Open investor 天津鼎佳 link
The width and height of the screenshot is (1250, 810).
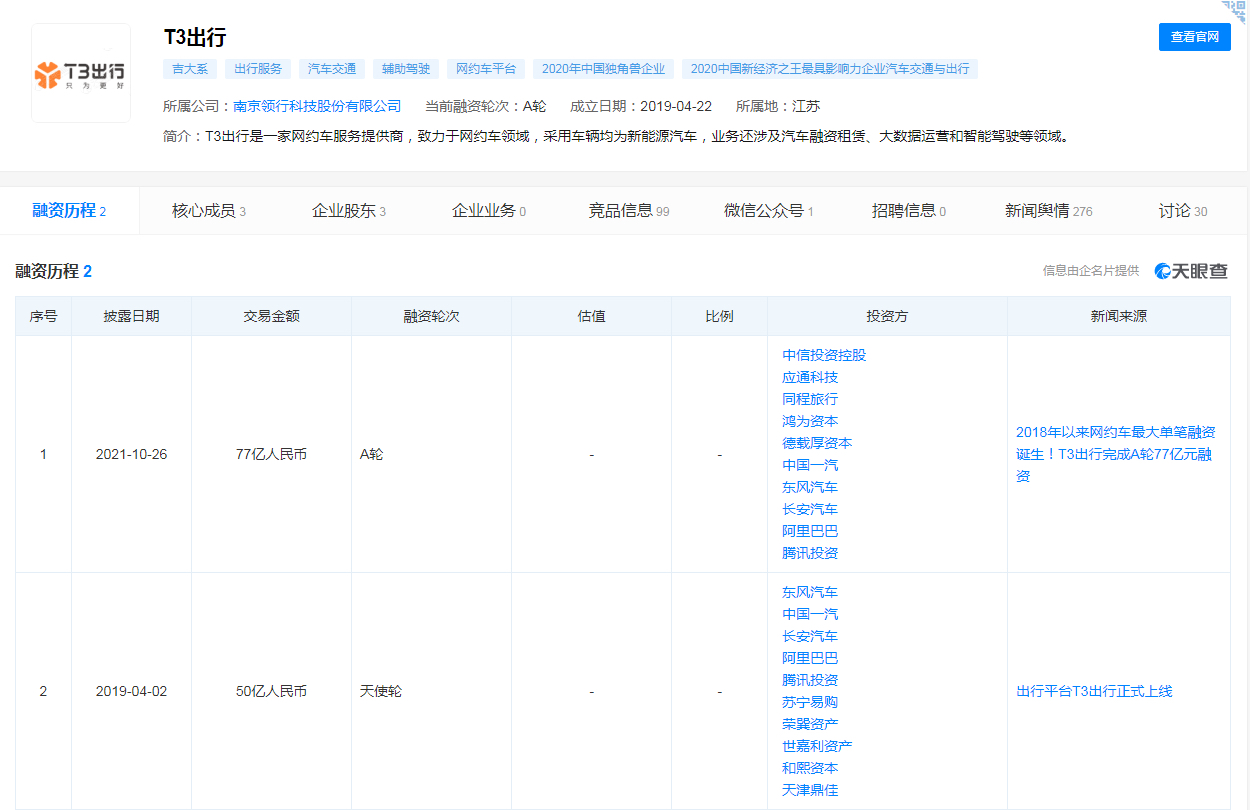point(810,790)
